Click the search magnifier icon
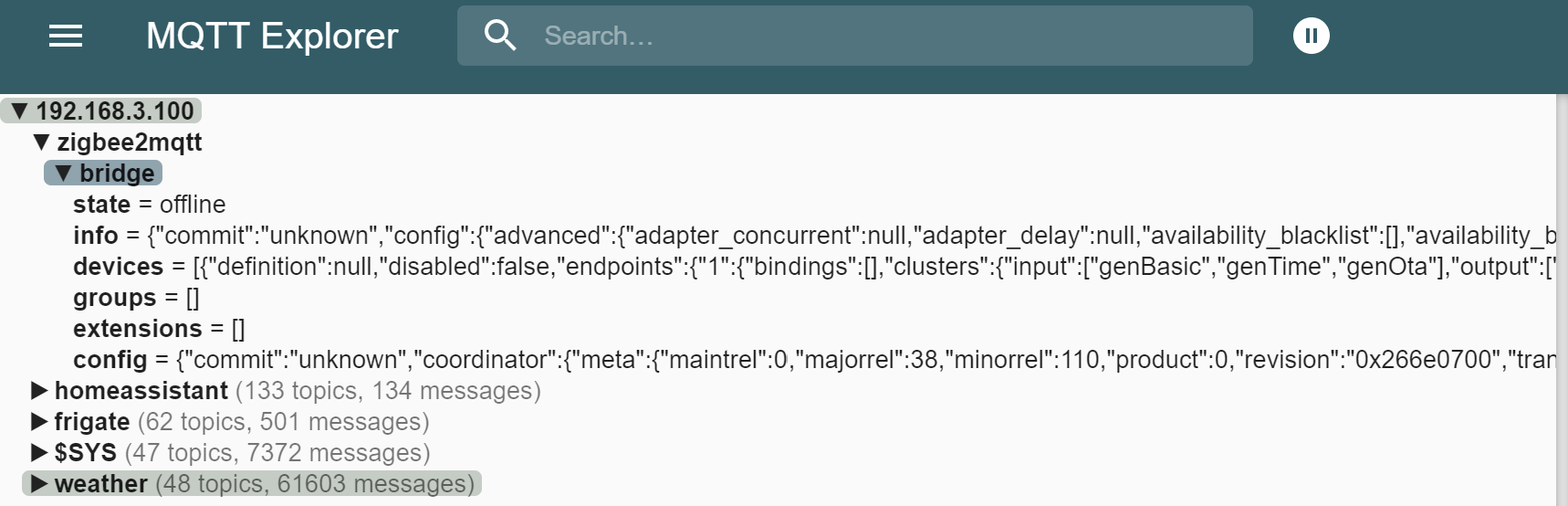Image resolution: width=1568 pixels, height=506 pixels. click(500, 36)
